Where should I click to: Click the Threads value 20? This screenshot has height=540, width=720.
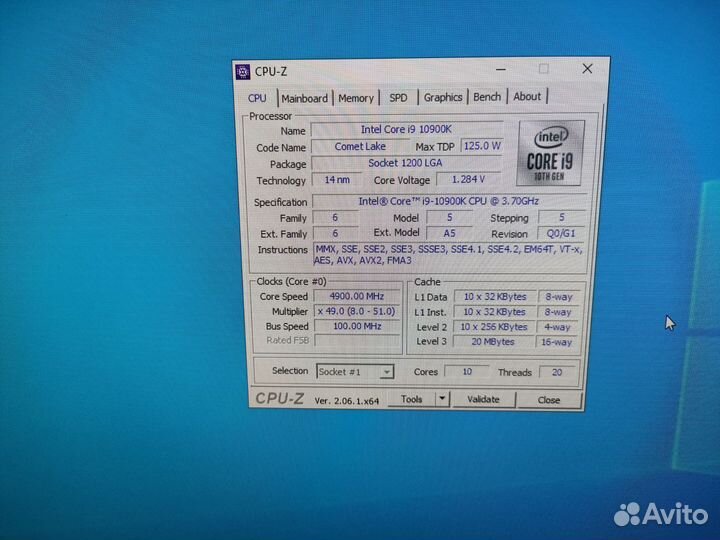[x=557, y=372]
